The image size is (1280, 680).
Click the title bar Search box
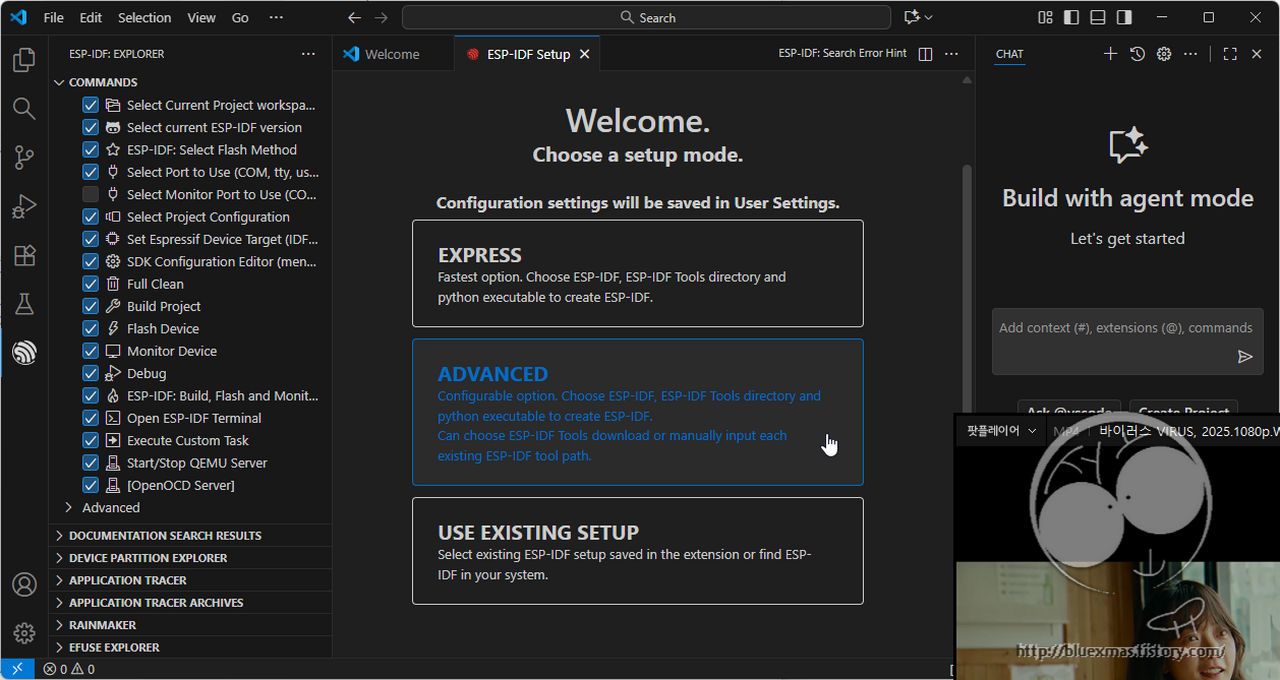(646, 17)
